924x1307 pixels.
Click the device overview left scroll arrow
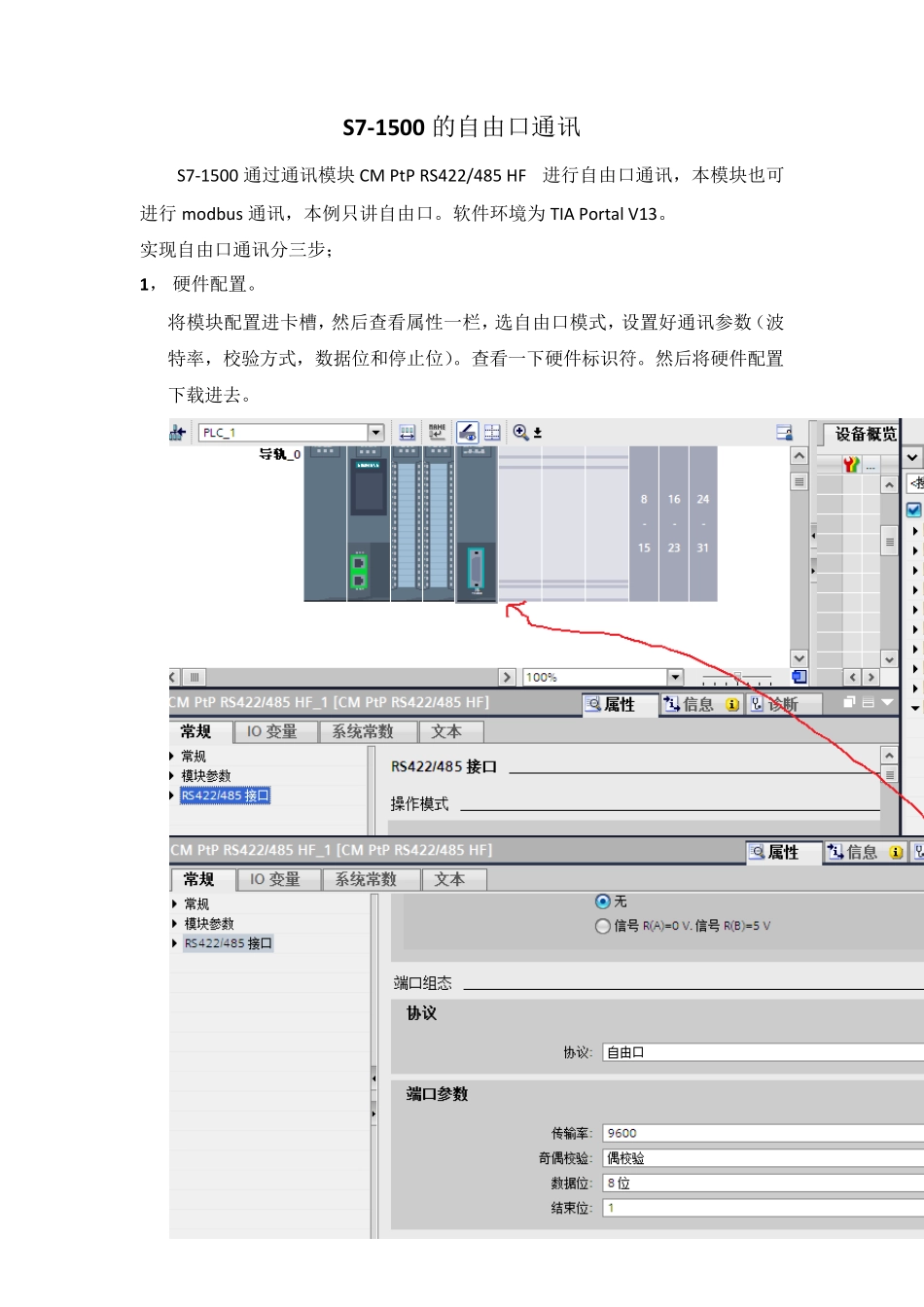(x=853, y=677)
